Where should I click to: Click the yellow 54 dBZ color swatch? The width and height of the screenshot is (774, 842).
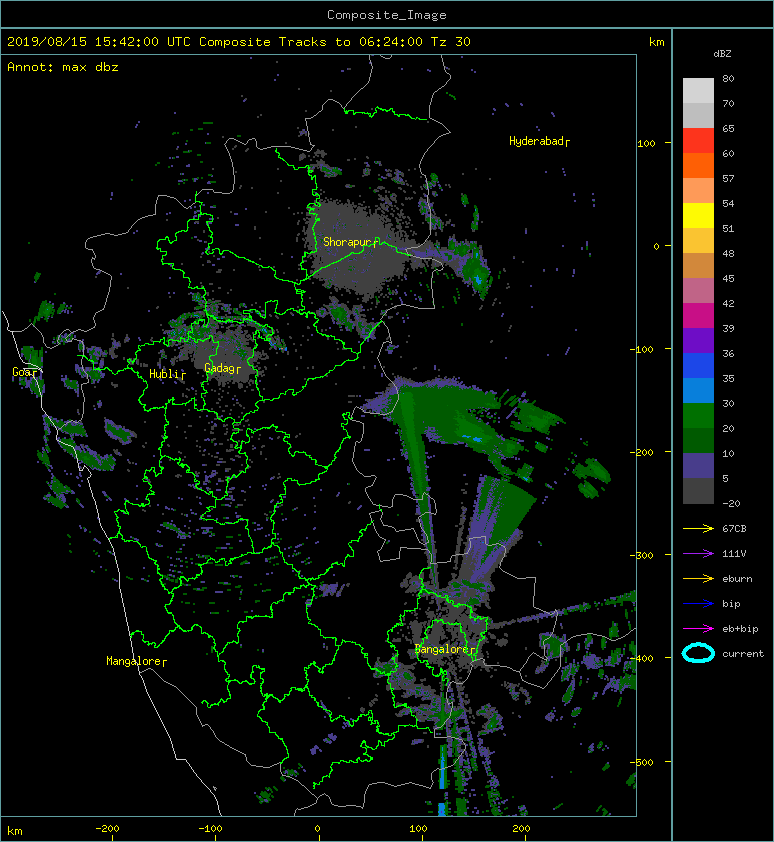pyautogui.click(x=698, y=216)
